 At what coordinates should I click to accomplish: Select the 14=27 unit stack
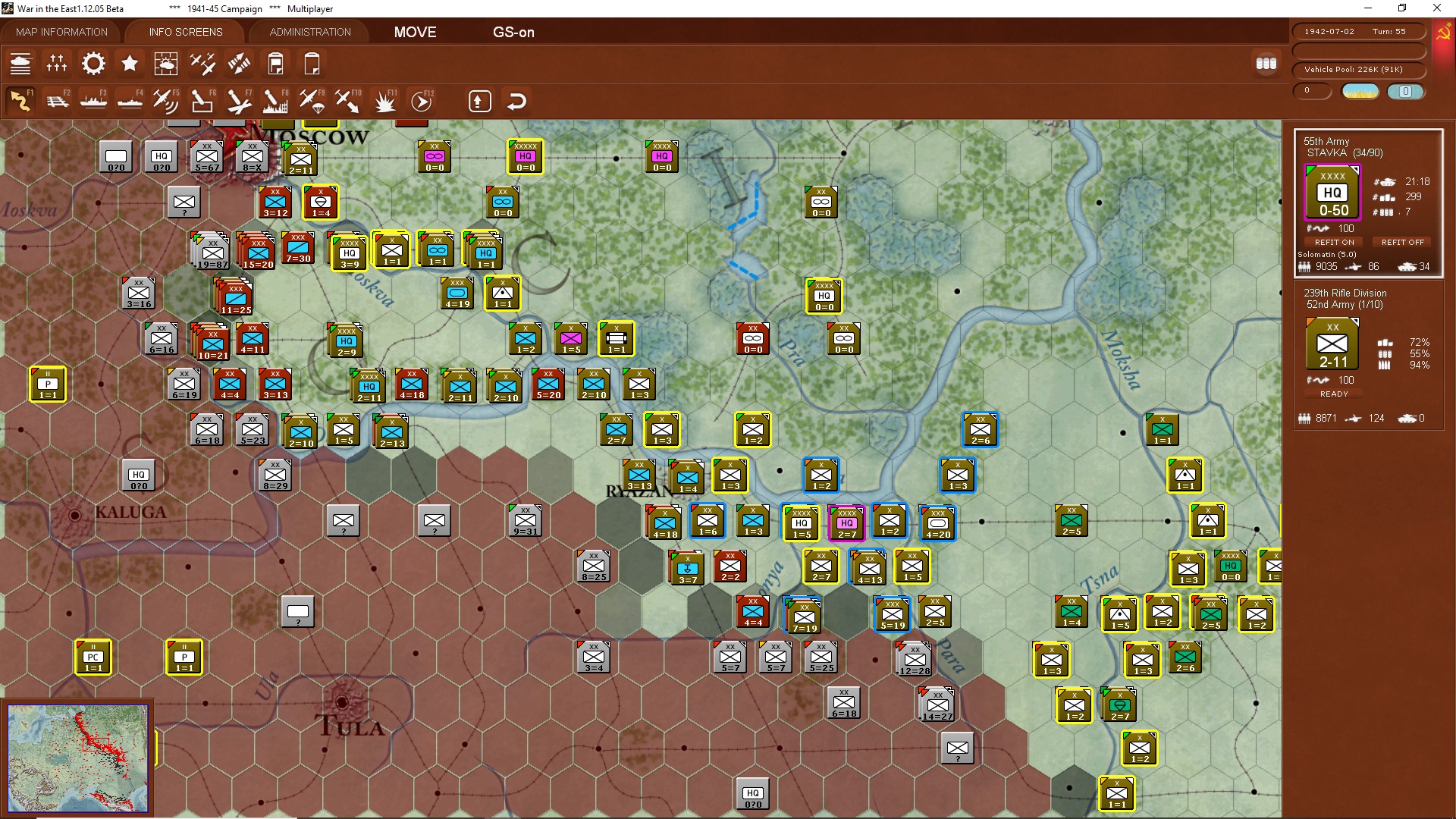(x=937, y=704)
